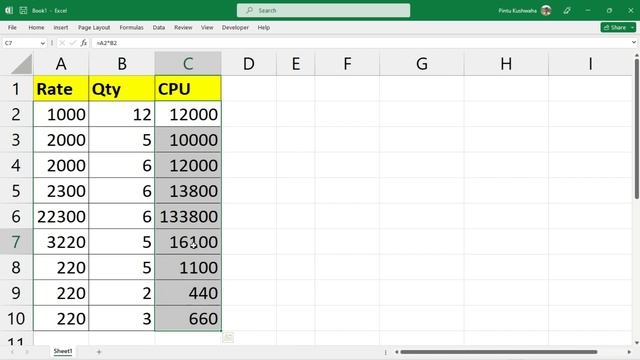Click the Enter checkmark in formula bar
This screenshot has height=360, width=640.
point(73,43)
